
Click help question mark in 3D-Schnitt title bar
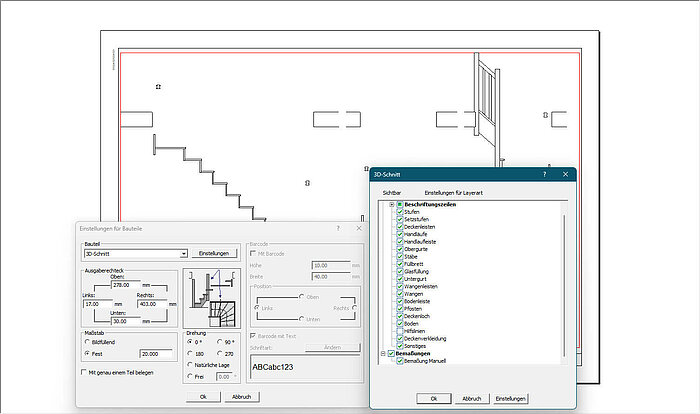coord(544,174)
